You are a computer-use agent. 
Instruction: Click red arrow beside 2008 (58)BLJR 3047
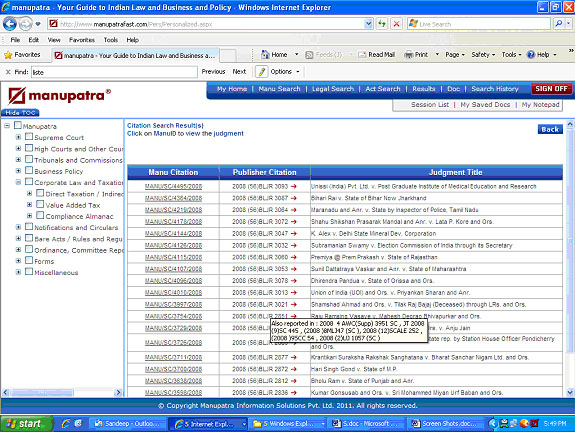pyautogui.click(x=294, y=233)
